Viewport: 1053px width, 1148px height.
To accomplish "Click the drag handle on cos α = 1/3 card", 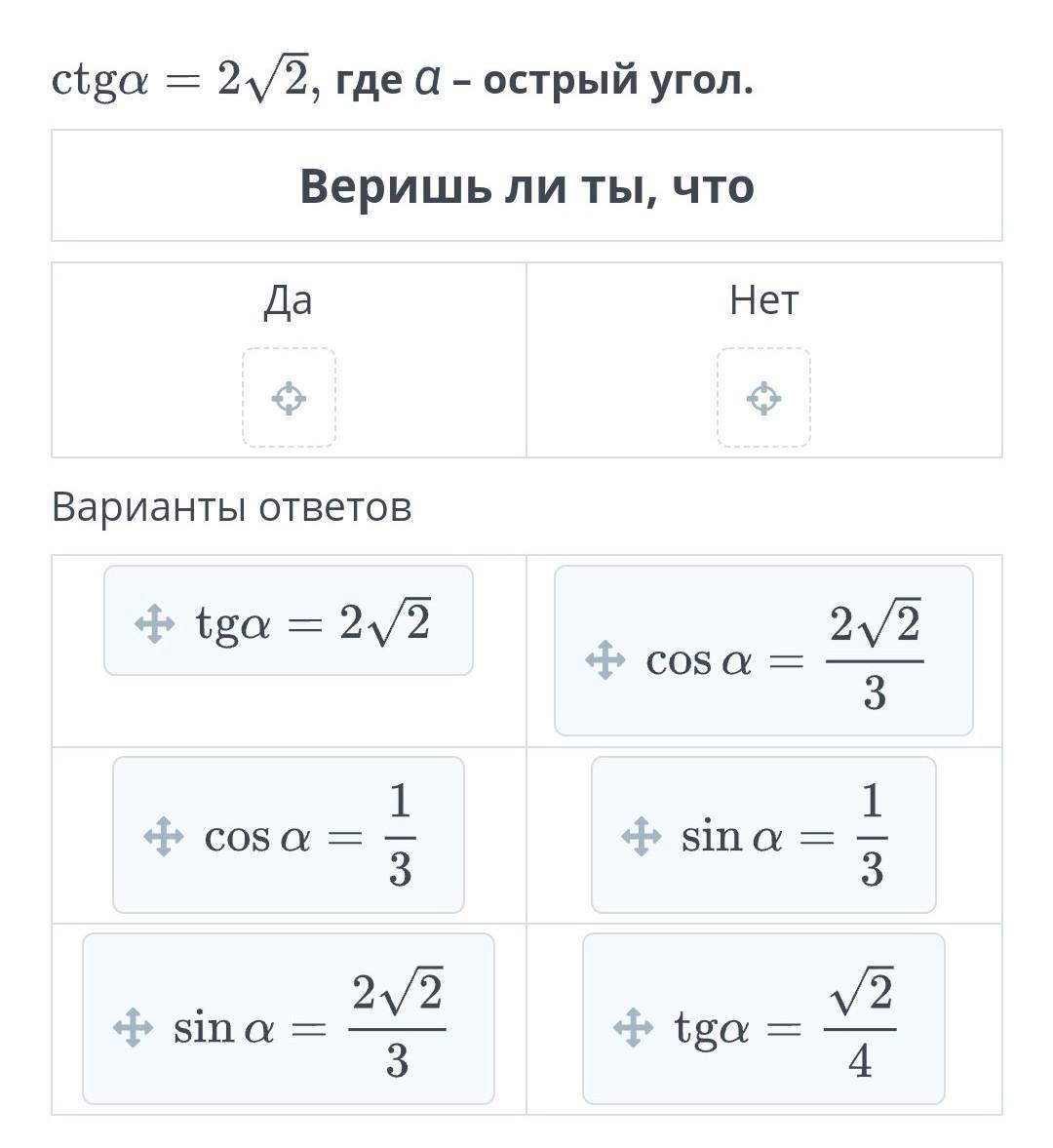I will click(163, 837).
